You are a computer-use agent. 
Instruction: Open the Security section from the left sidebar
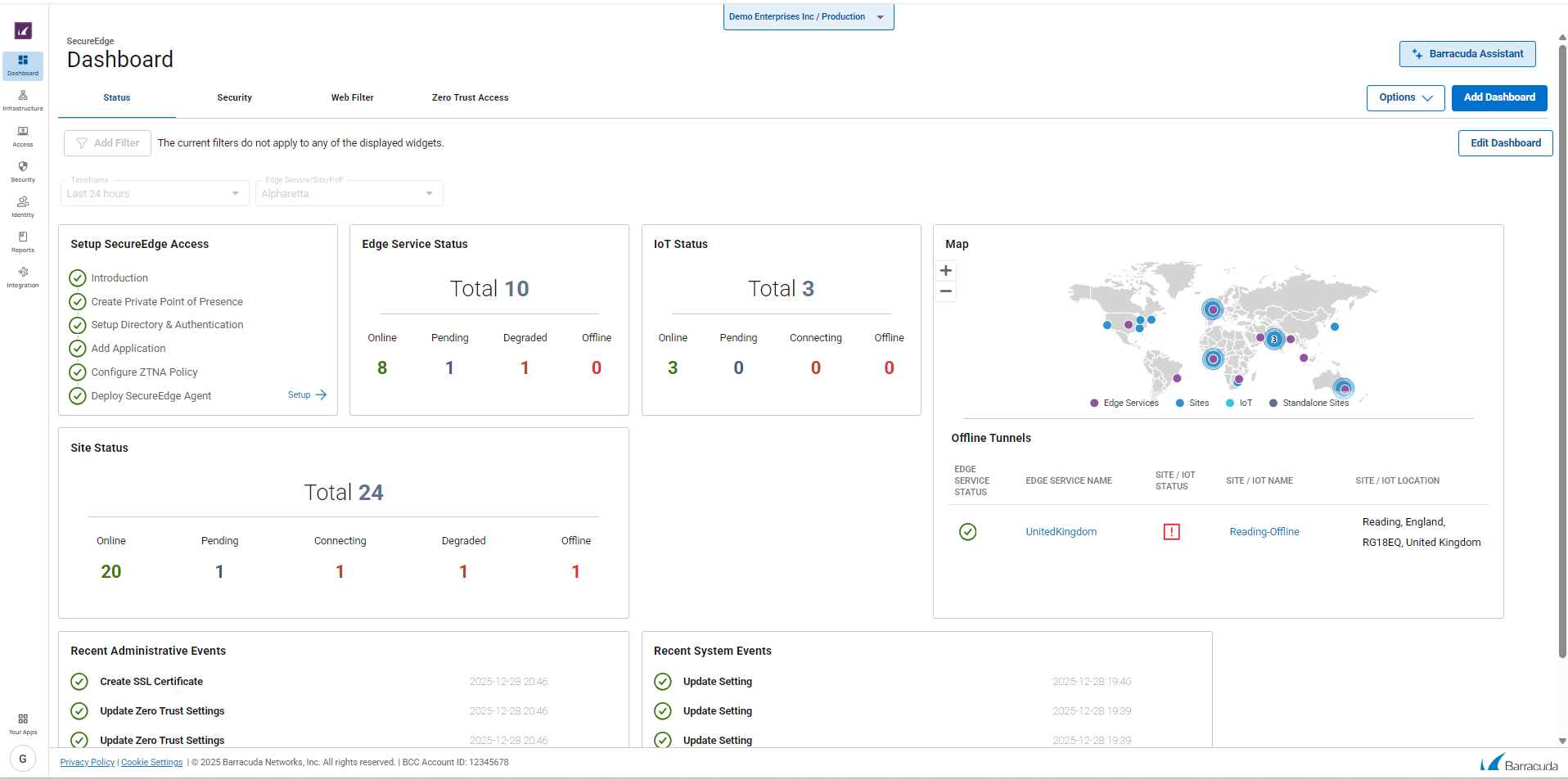[22, 171]
